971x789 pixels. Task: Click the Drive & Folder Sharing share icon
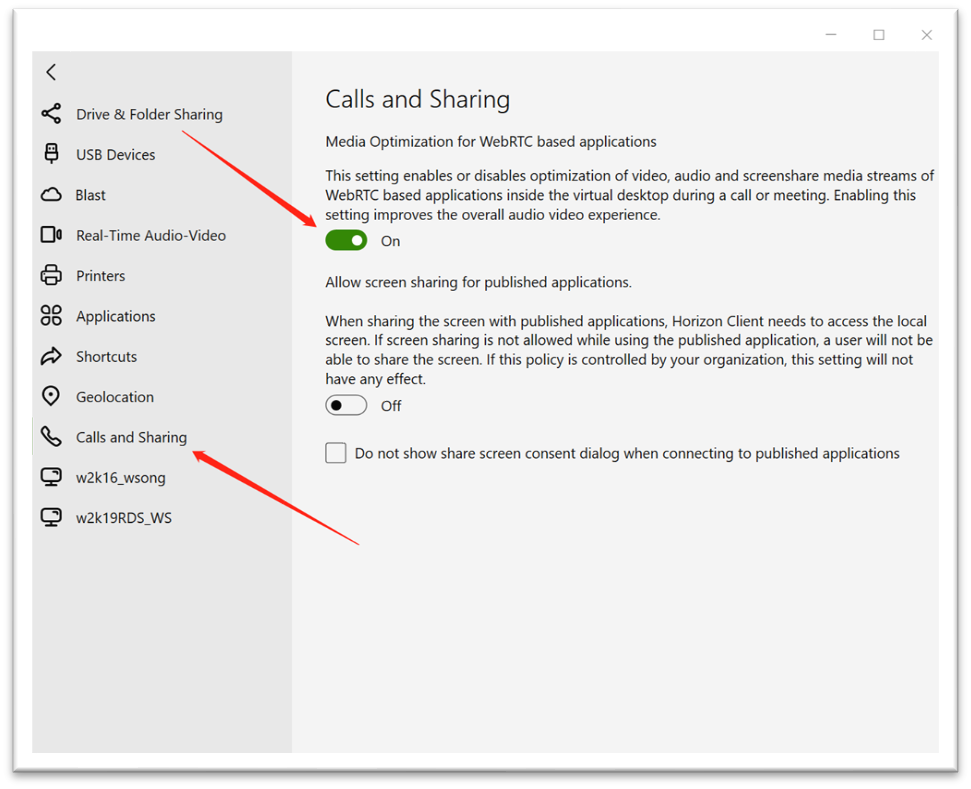(x=51, y=114)
